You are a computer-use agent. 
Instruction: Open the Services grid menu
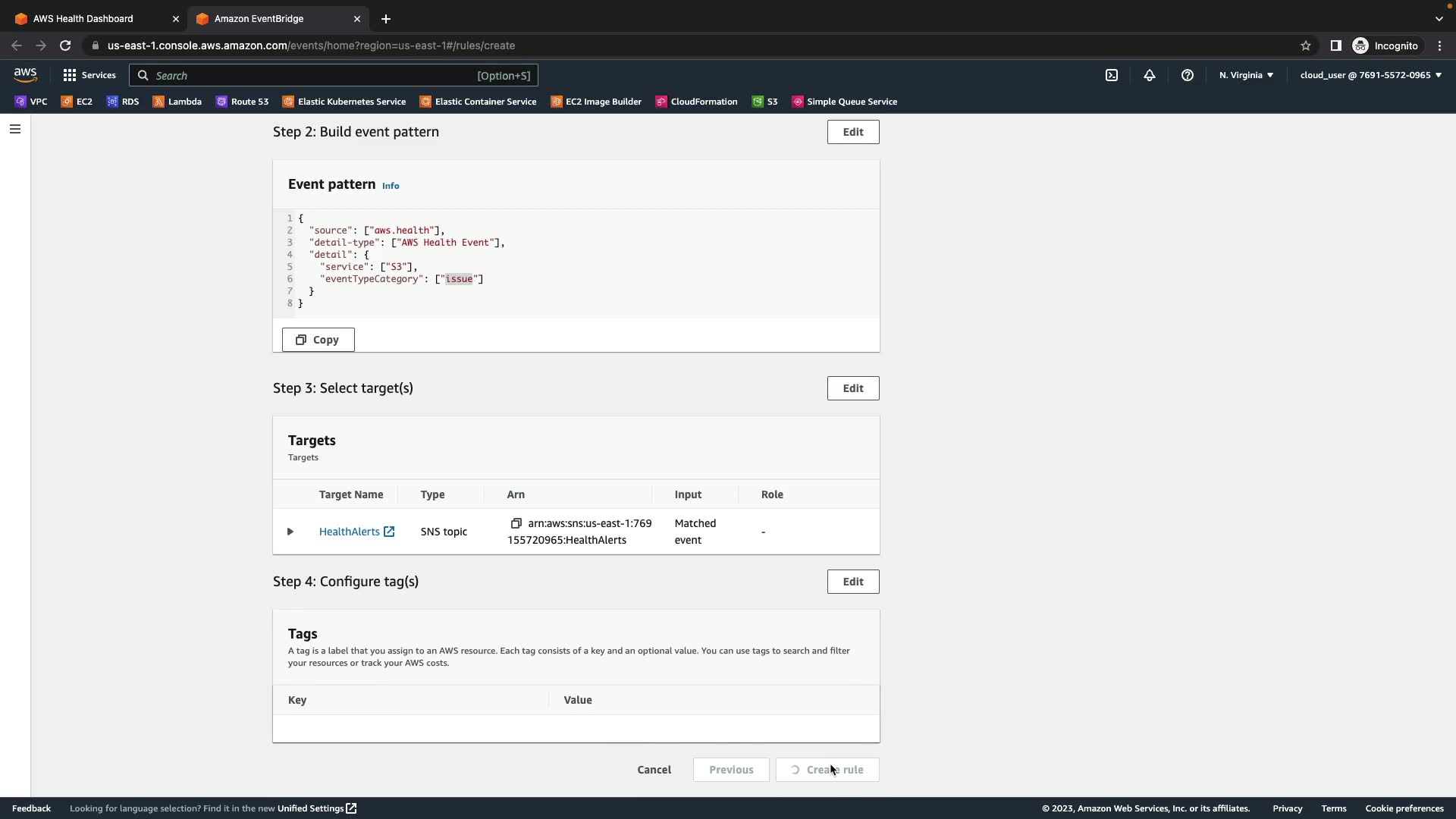pyautogui.click(x=89, y=75)
